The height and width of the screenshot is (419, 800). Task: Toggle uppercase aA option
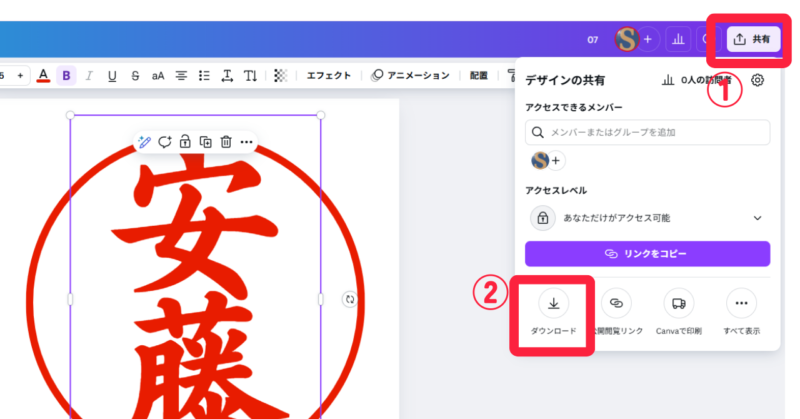[158, 76]
